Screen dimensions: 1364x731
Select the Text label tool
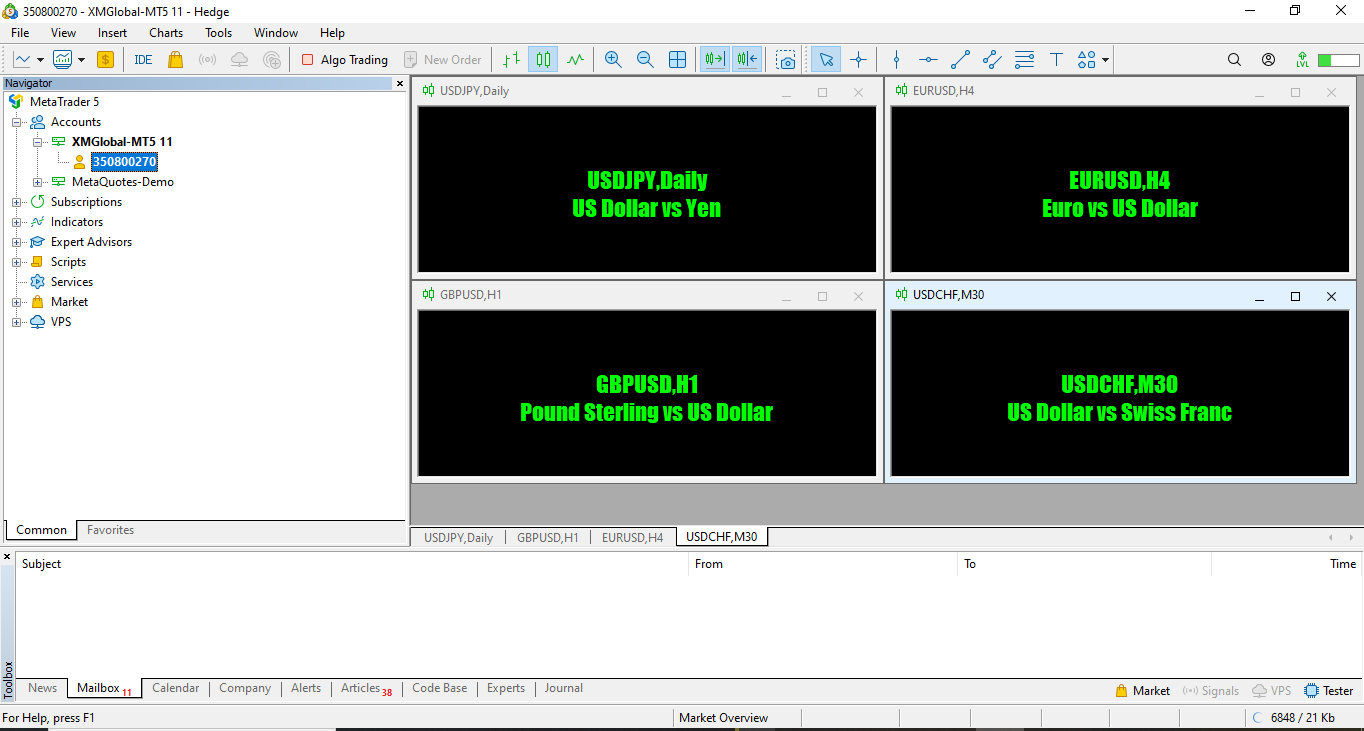(x=1056, y=60)
